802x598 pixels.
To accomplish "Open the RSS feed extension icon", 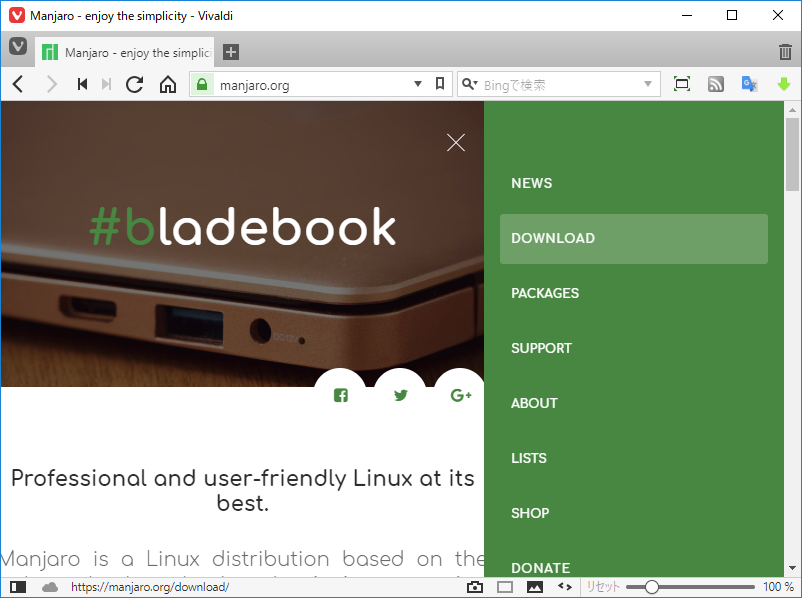I will (x=716, y=84).
